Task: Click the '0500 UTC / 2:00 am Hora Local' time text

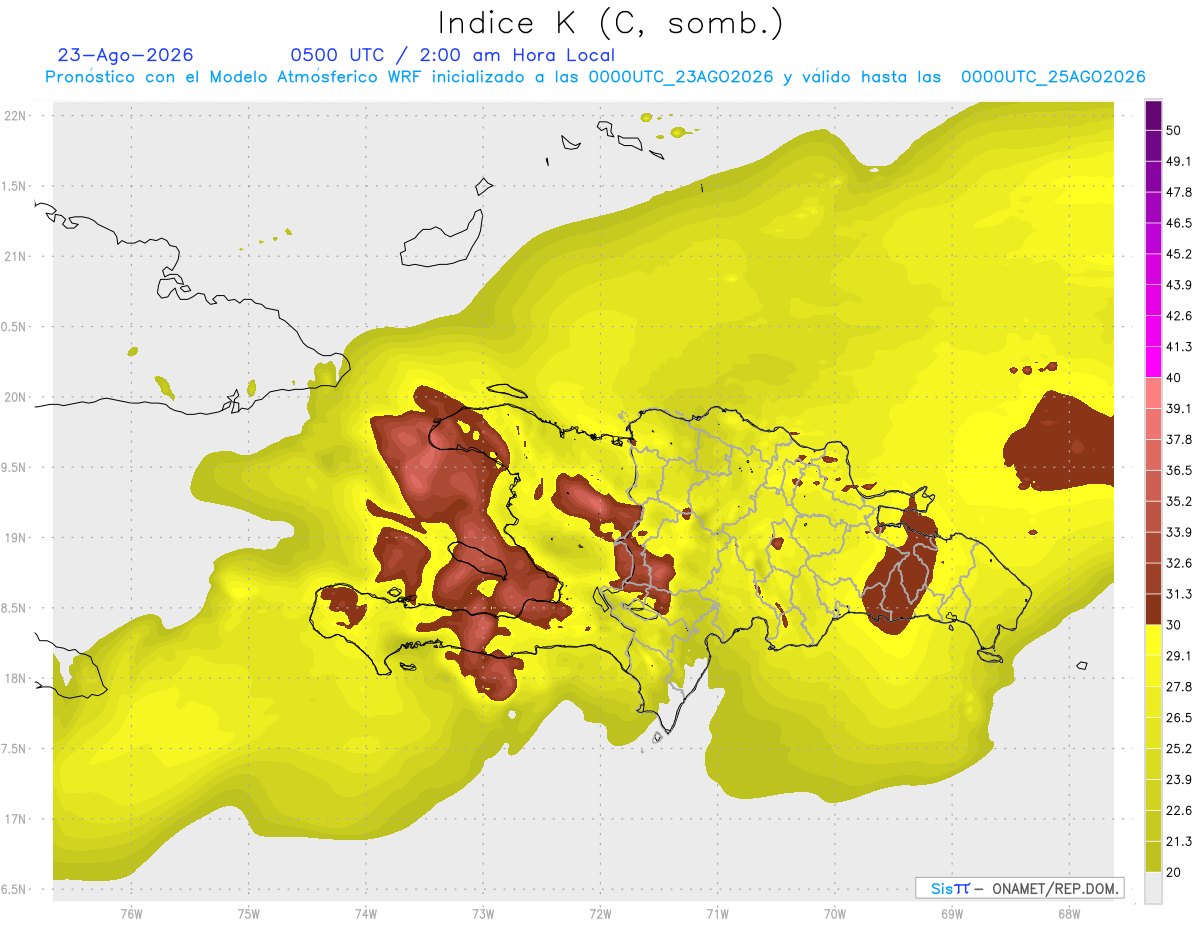Action: point(452,55)
